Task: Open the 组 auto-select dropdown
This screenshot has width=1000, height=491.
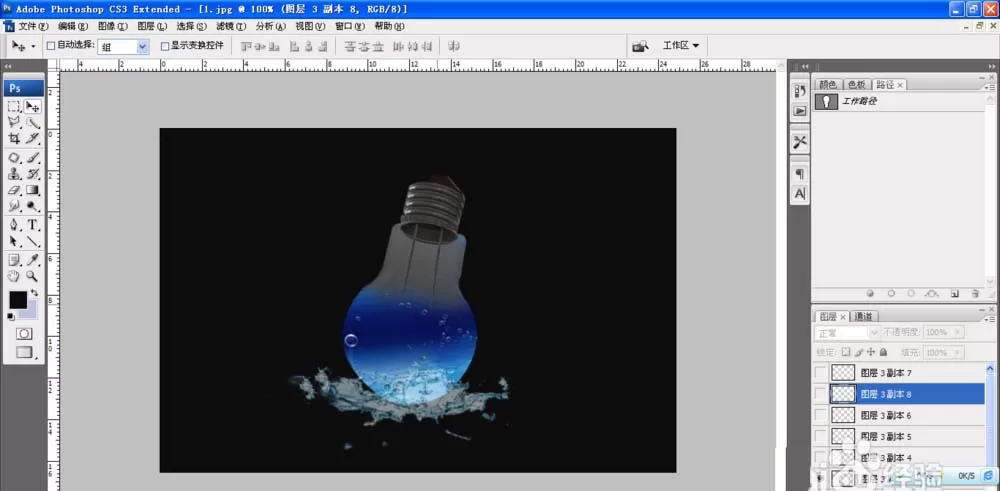Action: 143,46
